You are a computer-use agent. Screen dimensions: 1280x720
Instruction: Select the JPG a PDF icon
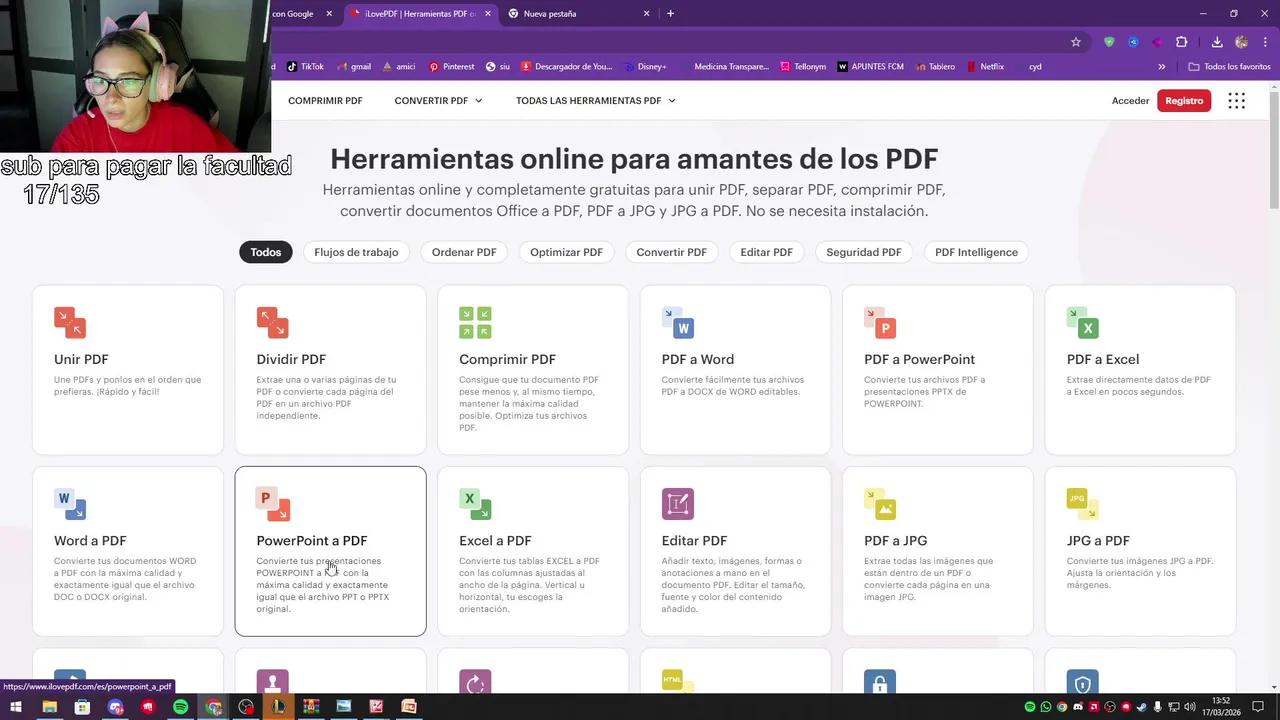[1083, 504]
